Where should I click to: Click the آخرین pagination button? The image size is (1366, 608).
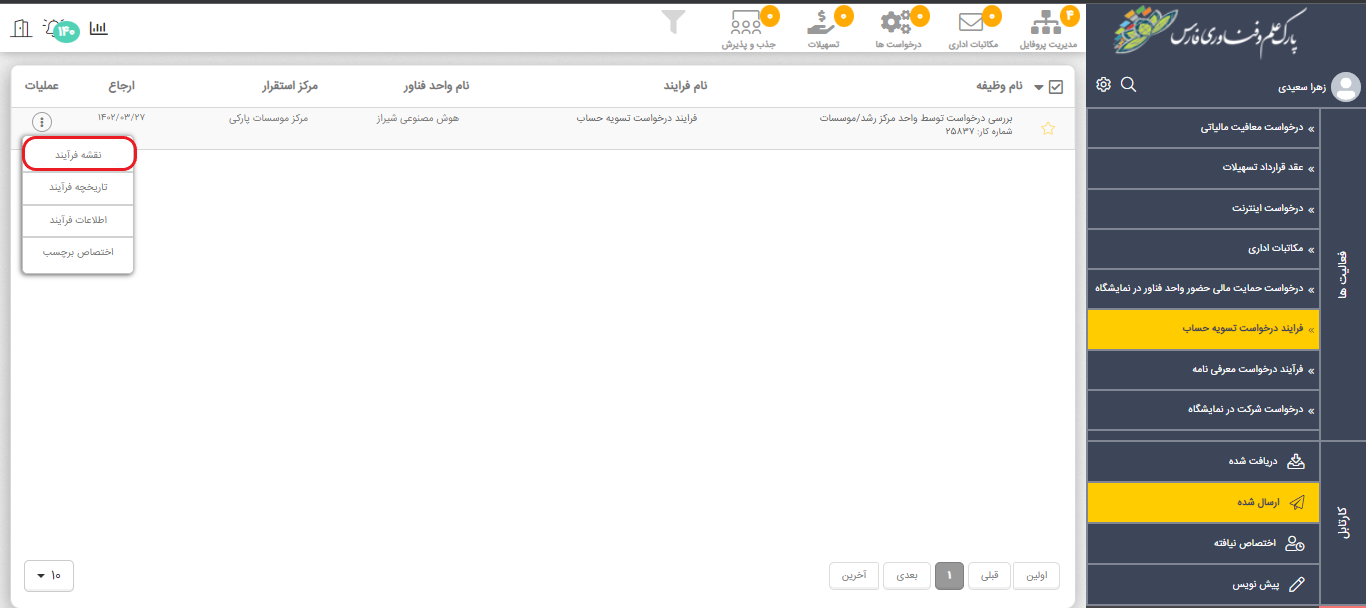tap(853, 575)
